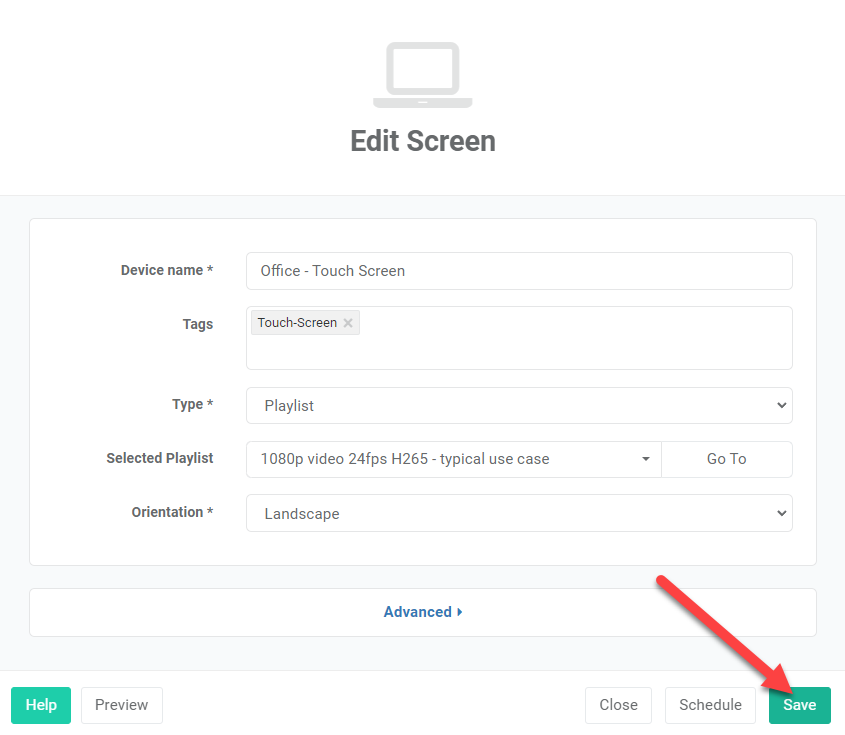Screen dimensions: 845x735
Task: Click the Go To playlist button
Action: [726, 459]
